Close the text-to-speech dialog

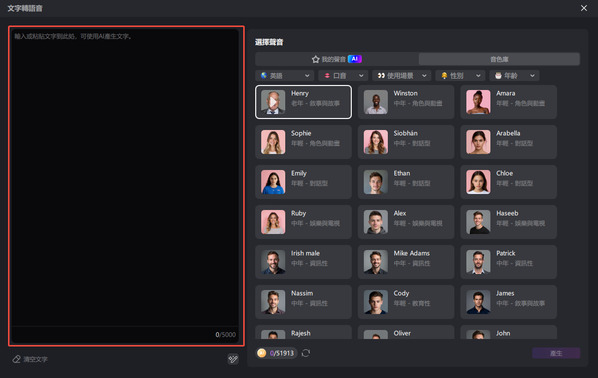pyautogui.click(x=584, y=8)
